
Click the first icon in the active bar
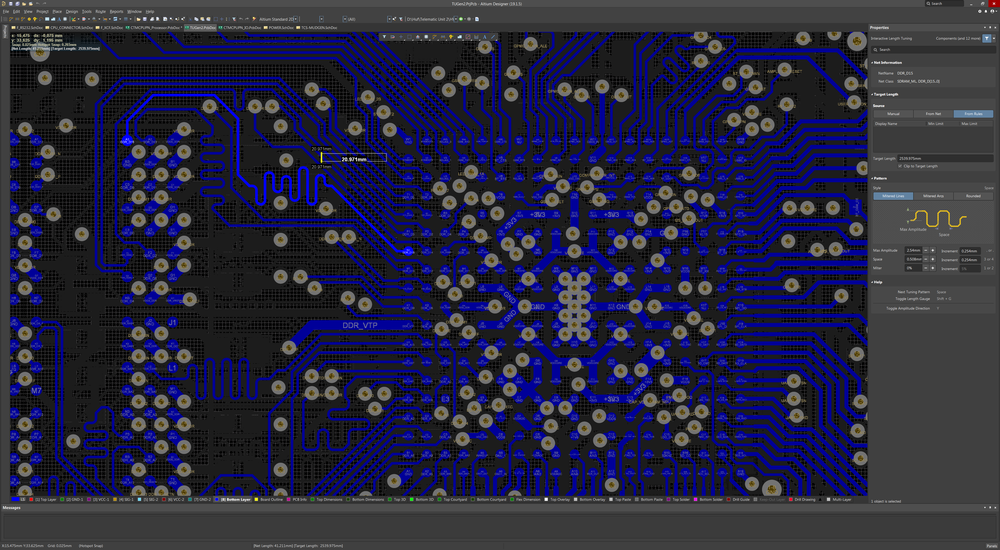(x=383, y=37)
